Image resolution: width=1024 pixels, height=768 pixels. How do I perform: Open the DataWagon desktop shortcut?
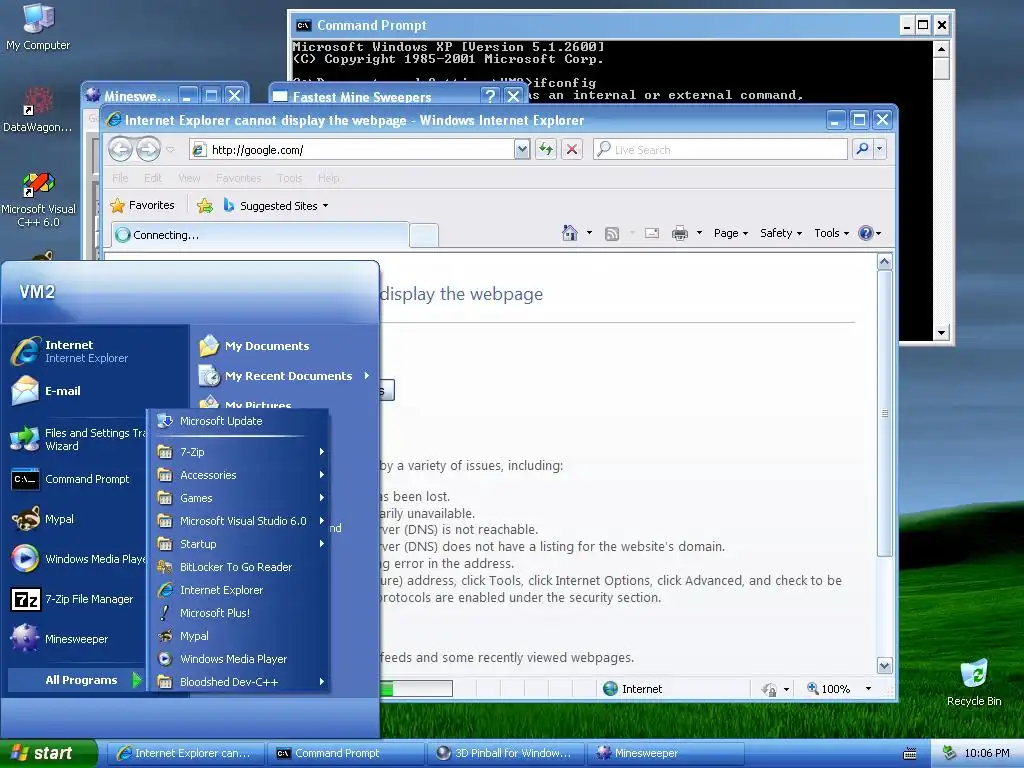coord(38,110)
